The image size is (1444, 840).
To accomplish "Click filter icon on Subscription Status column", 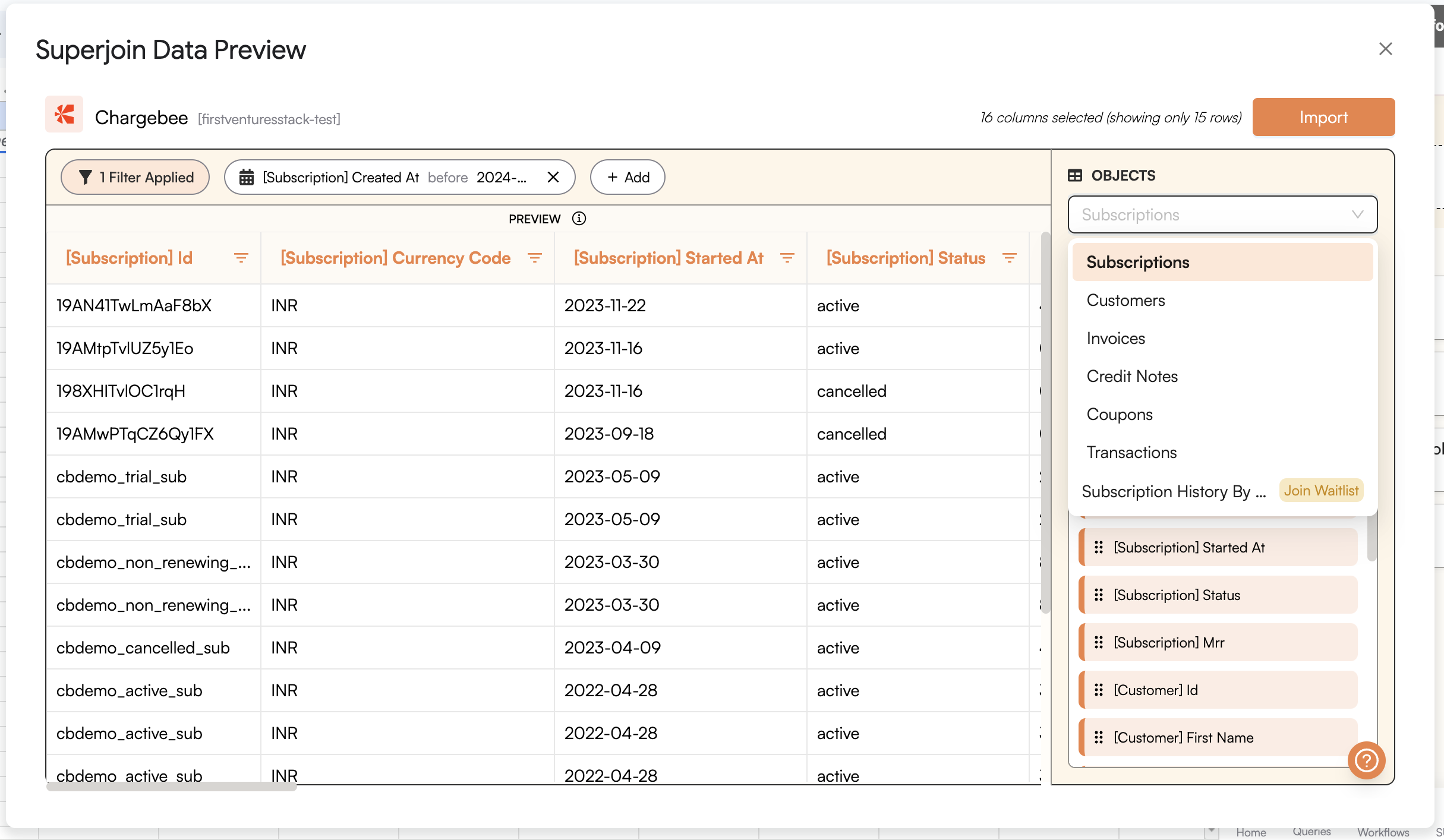I will (x=1009, y=258).
